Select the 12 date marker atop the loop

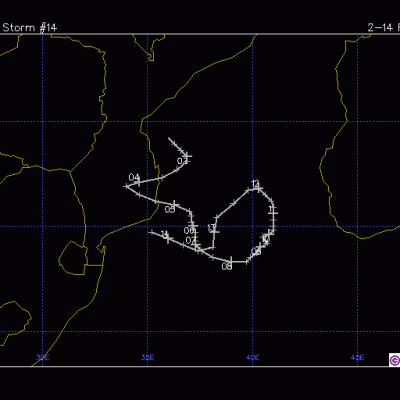255,184
